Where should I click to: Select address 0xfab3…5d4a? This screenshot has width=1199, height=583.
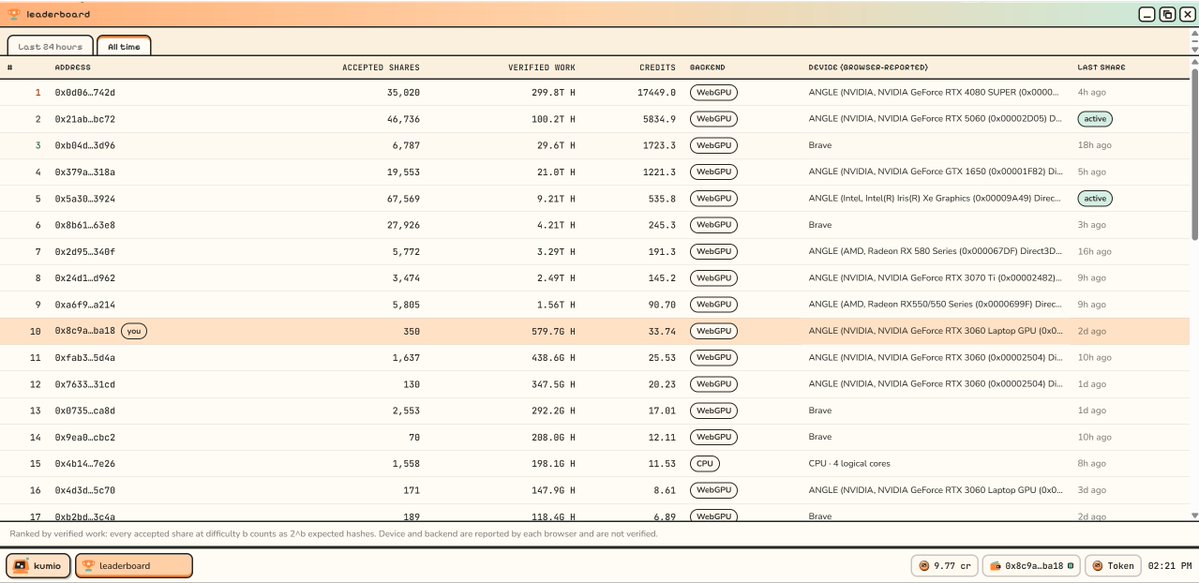[85, 357]
